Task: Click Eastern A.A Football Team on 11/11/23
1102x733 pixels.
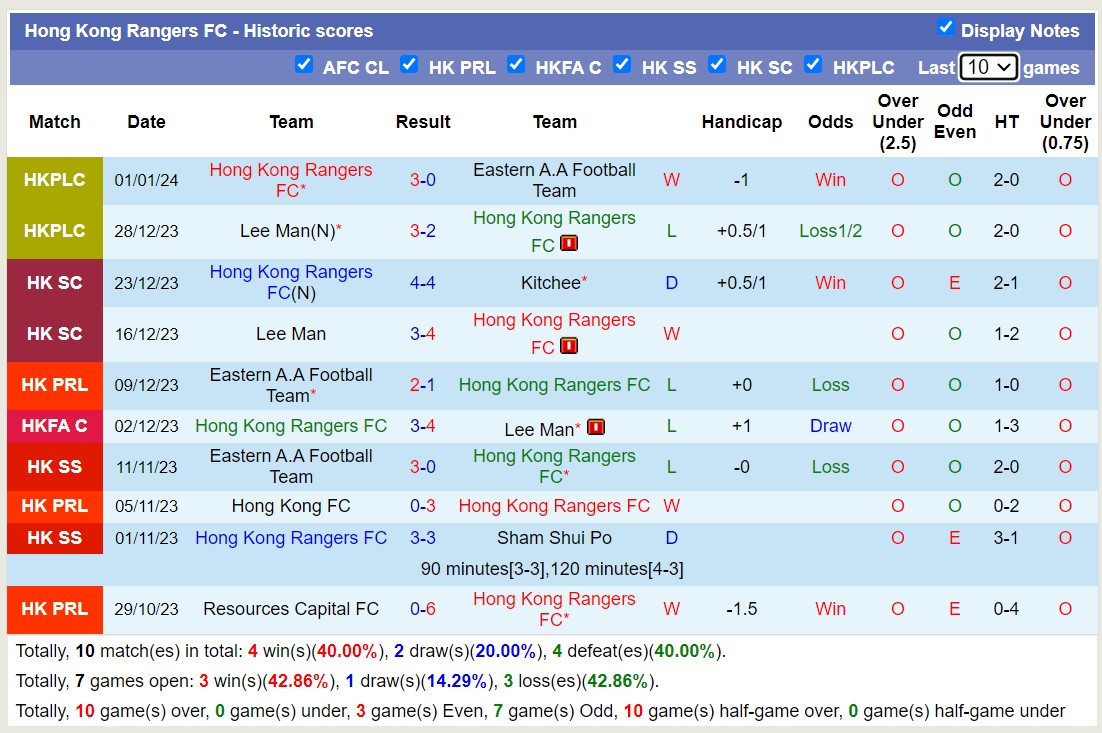Action: click(x=290, y=467)
